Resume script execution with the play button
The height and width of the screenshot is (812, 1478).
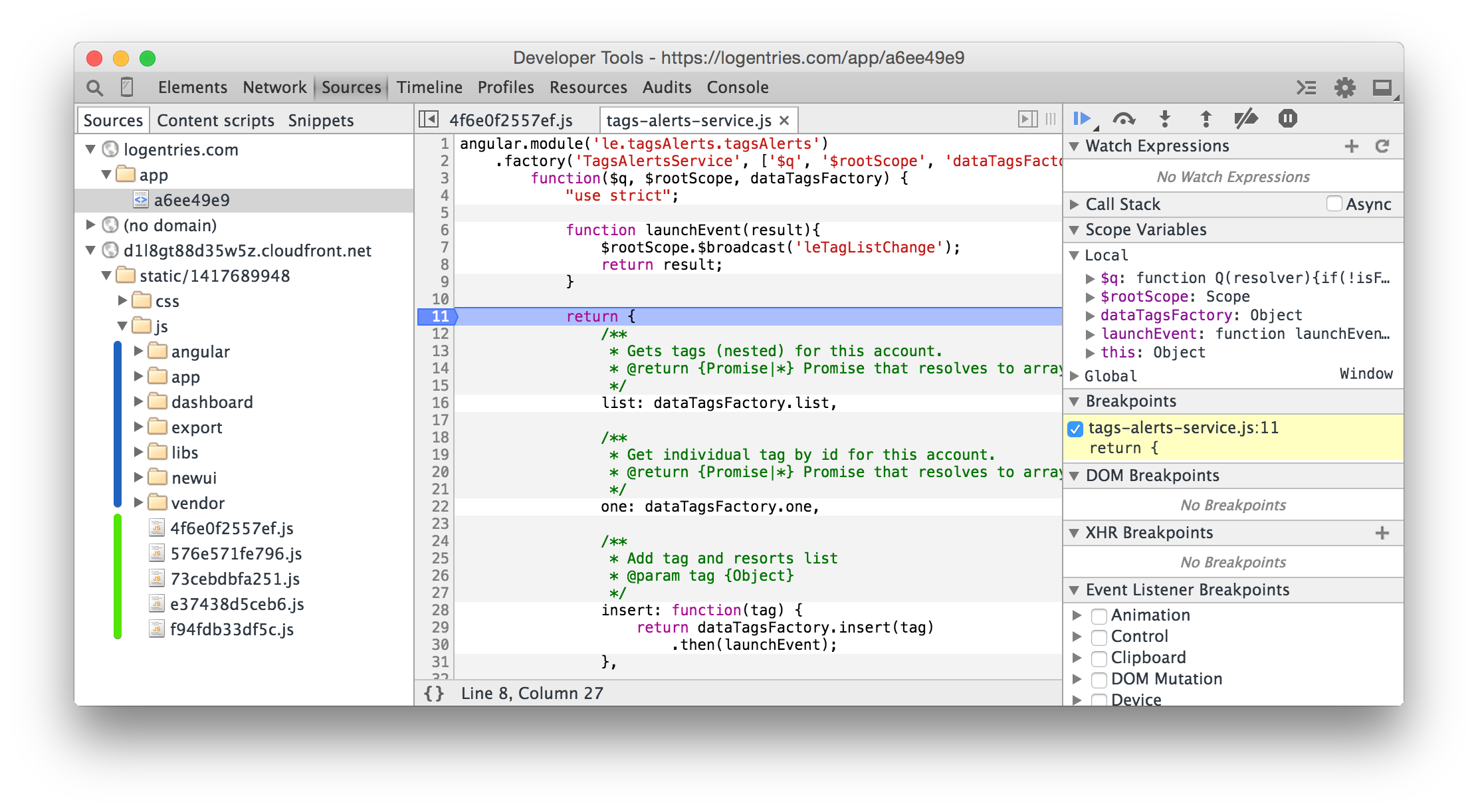[x=1082, y=119]
